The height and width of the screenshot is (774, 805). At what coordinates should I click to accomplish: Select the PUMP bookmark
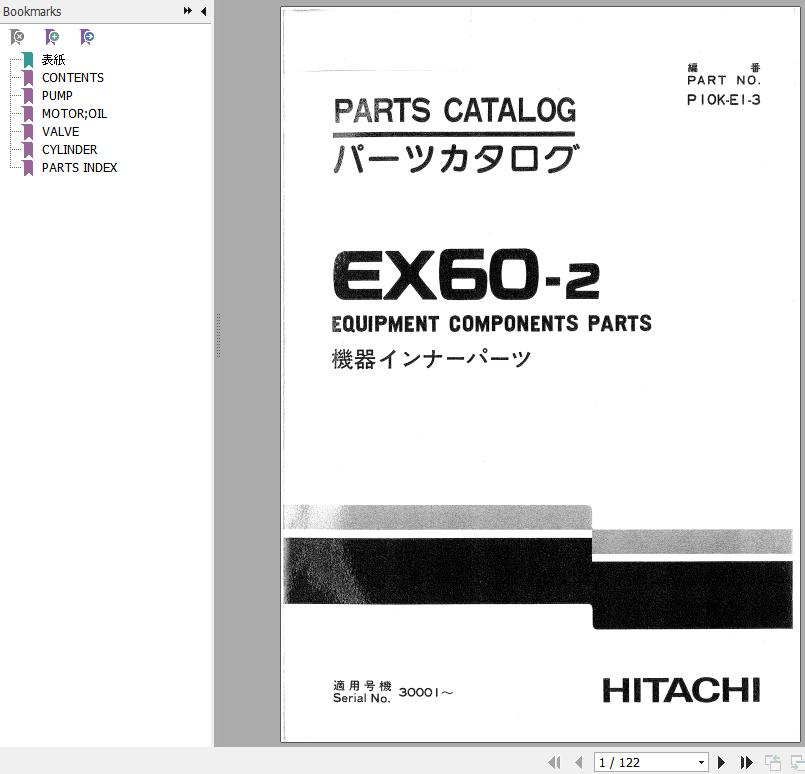pyautogui.click(x=57, y=95)
